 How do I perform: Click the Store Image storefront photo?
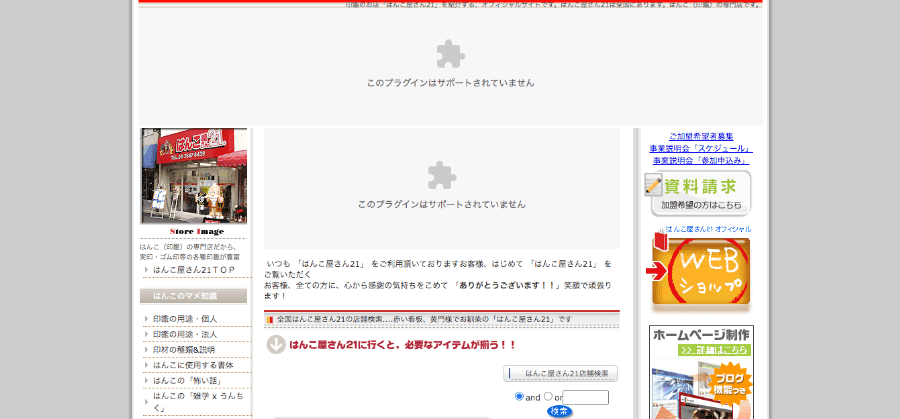[194, 175]
